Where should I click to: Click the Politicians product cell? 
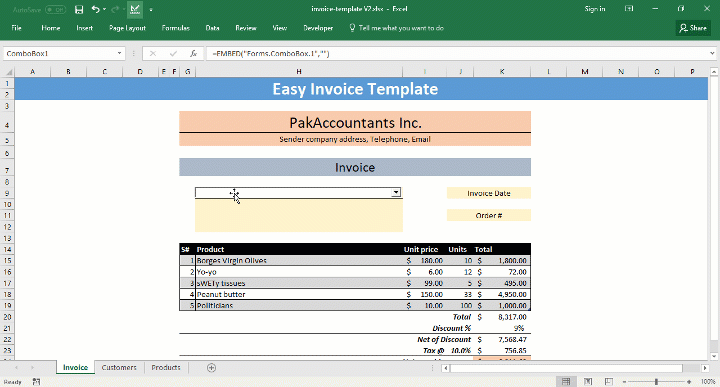[298, 305]
